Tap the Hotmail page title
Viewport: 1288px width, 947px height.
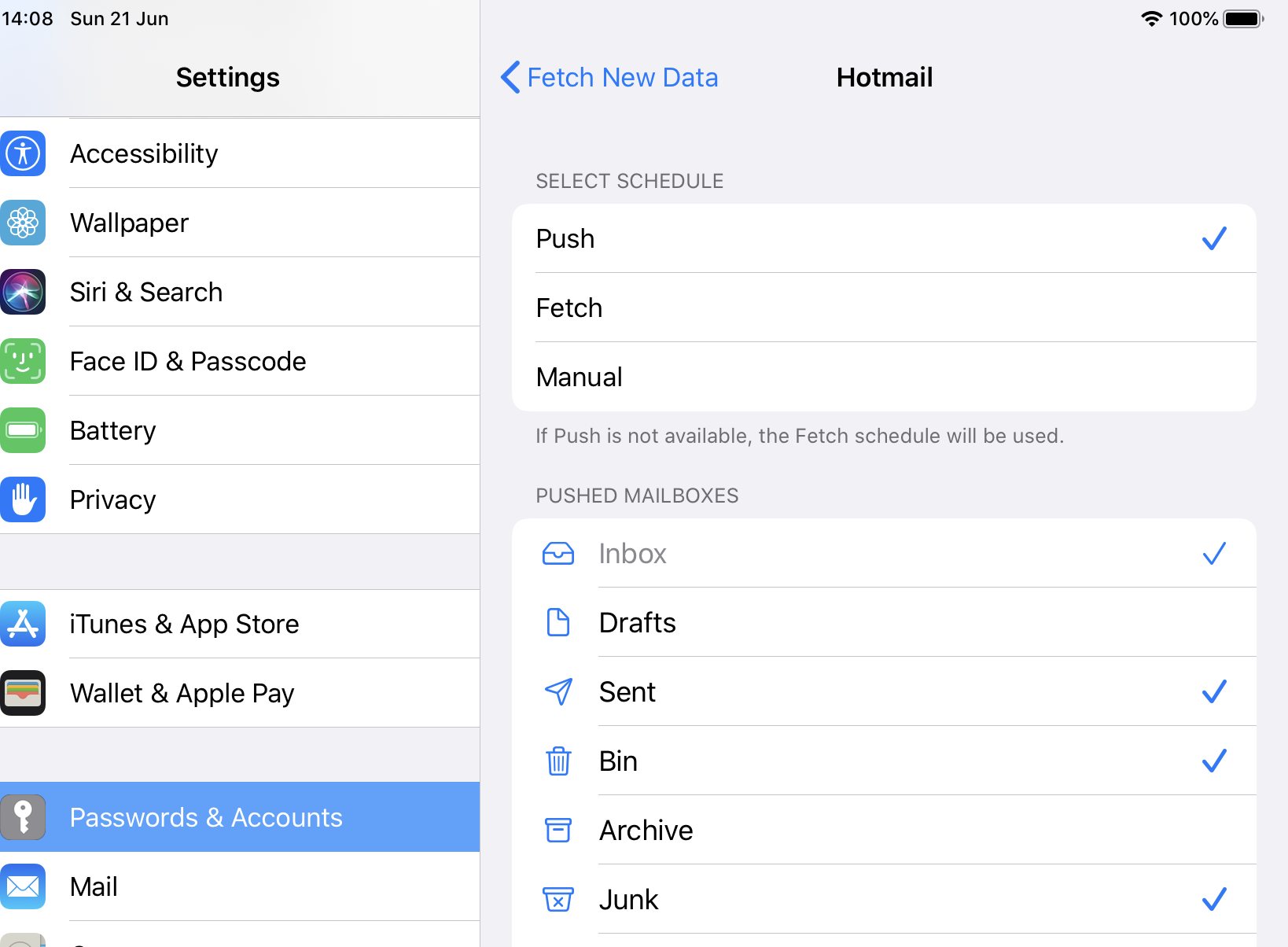point(885,77)
